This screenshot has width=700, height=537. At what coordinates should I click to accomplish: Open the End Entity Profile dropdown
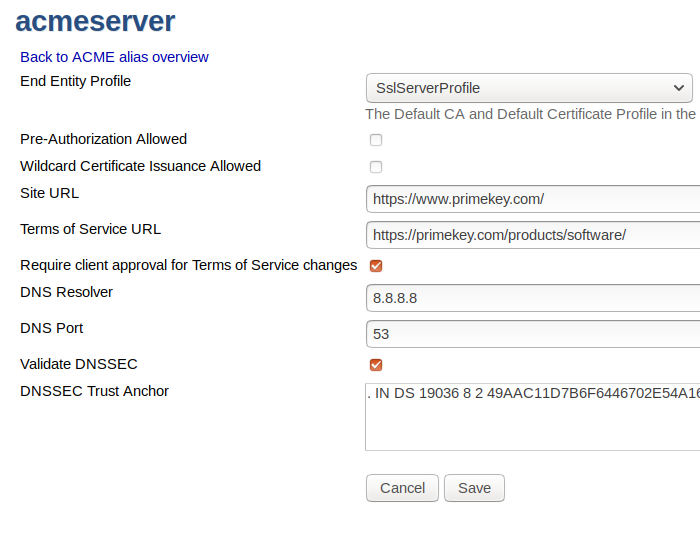pyautogui.click(x=529, y=88)
